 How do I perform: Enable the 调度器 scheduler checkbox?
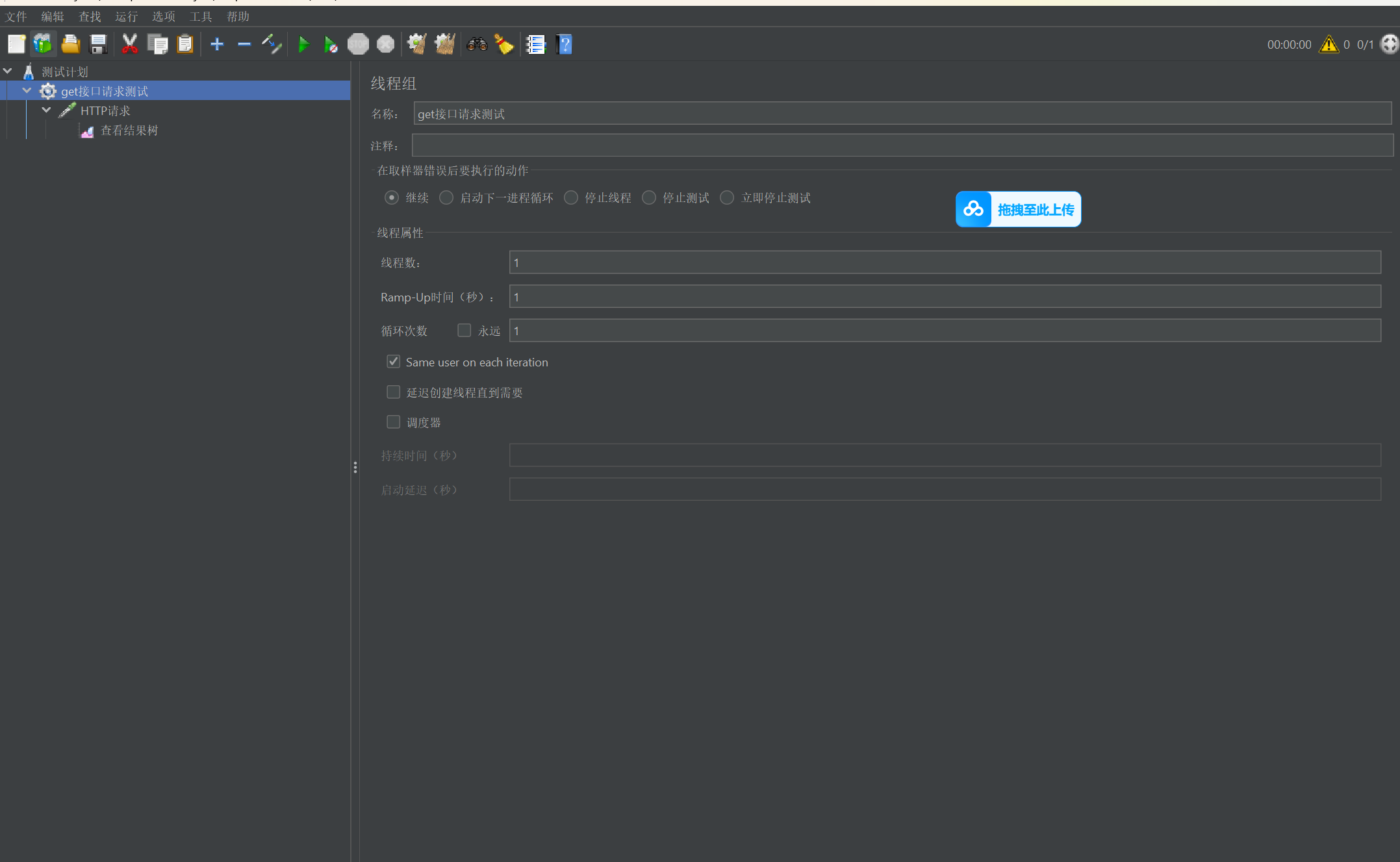click(x=394, y=422)
